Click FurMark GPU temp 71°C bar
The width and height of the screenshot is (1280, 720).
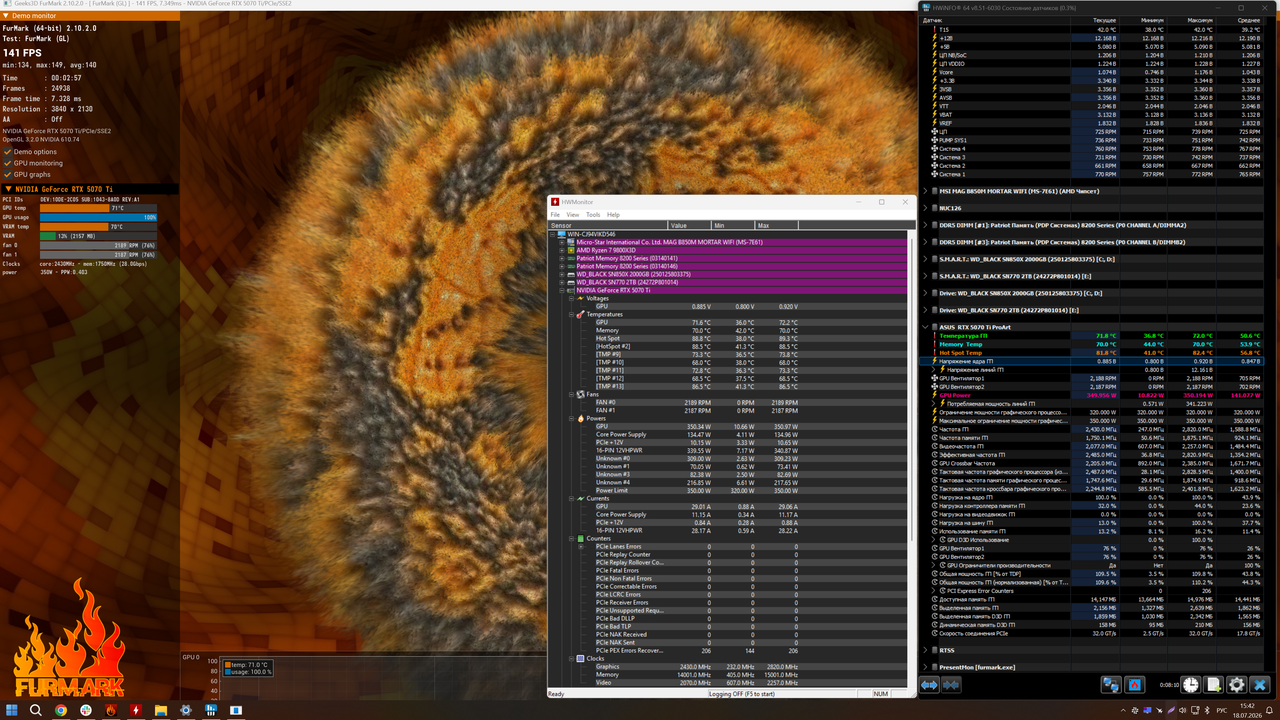(98, 208)
